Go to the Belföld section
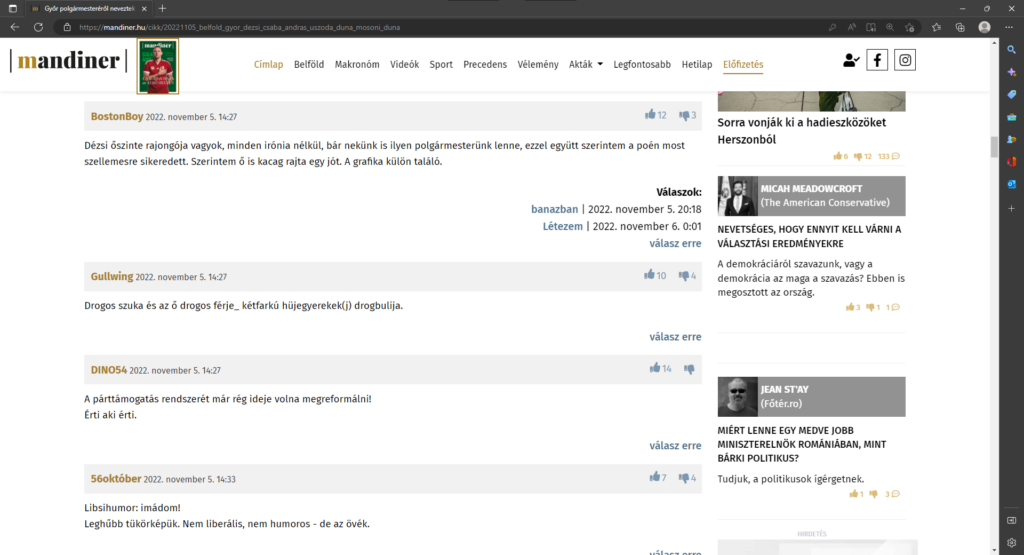The height and width of the screenshot is (555, 1024). pos(309,65)
